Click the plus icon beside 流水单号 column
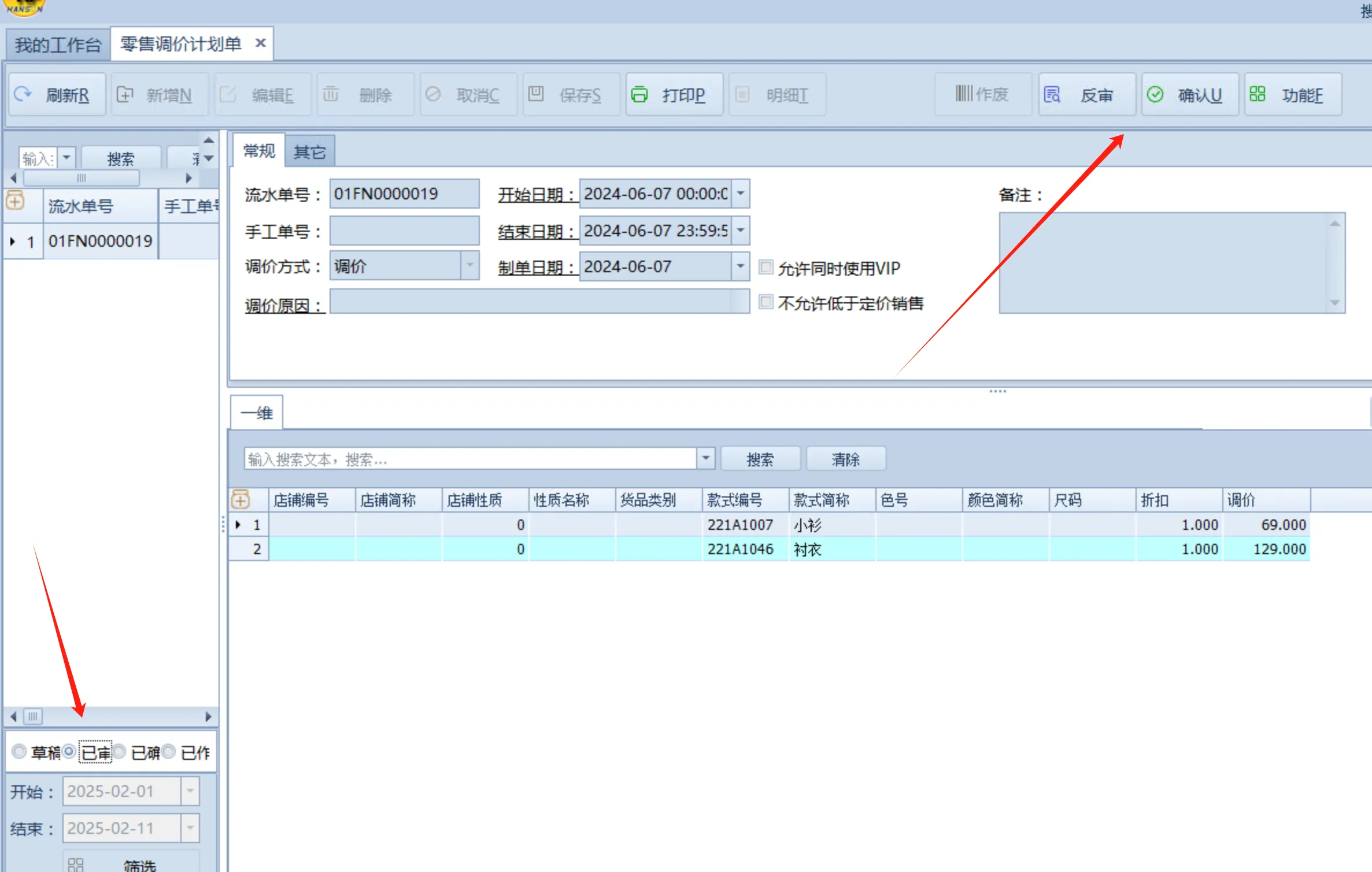This screenshot has width=1372, height=872. click(x=15, y=202)
